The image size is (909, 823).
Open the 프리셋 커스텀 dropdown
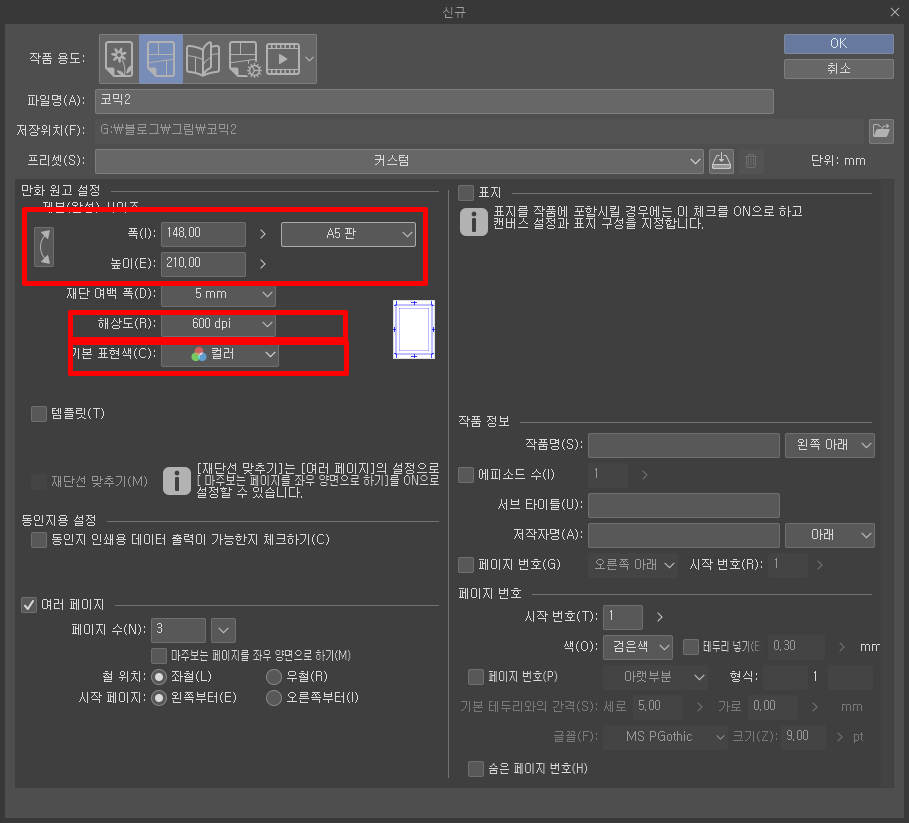[399, 161]
